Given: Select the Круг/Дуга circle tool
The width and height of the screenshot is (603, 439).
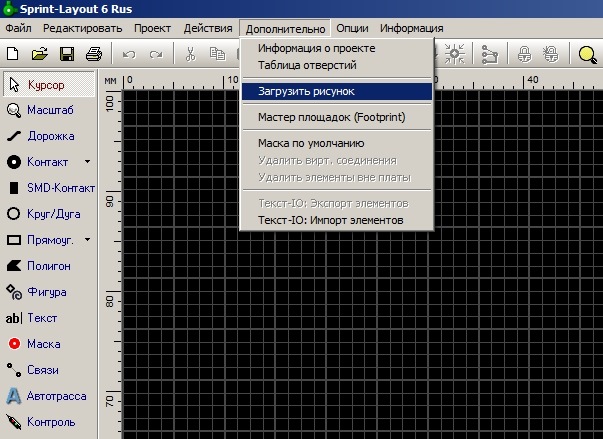Looking at the screenshot, I should point(49,214).
